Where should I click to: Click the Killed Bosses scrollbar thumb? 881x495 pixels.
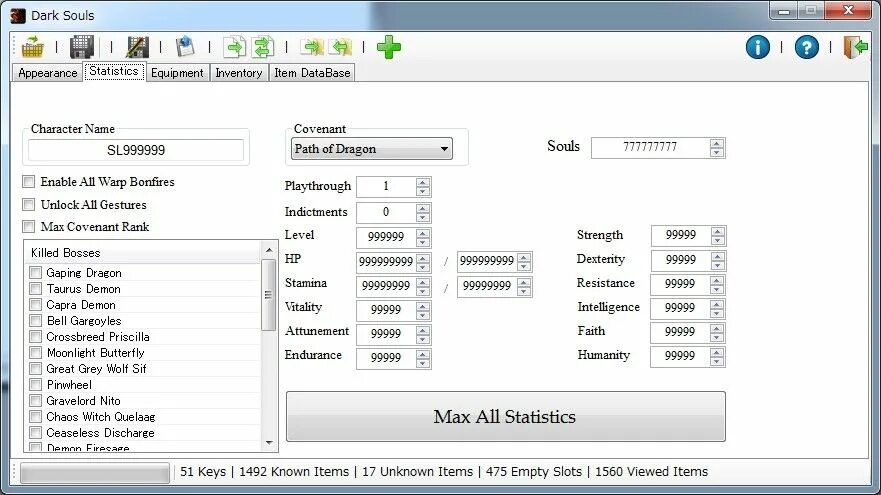click(x=269, y=295)
